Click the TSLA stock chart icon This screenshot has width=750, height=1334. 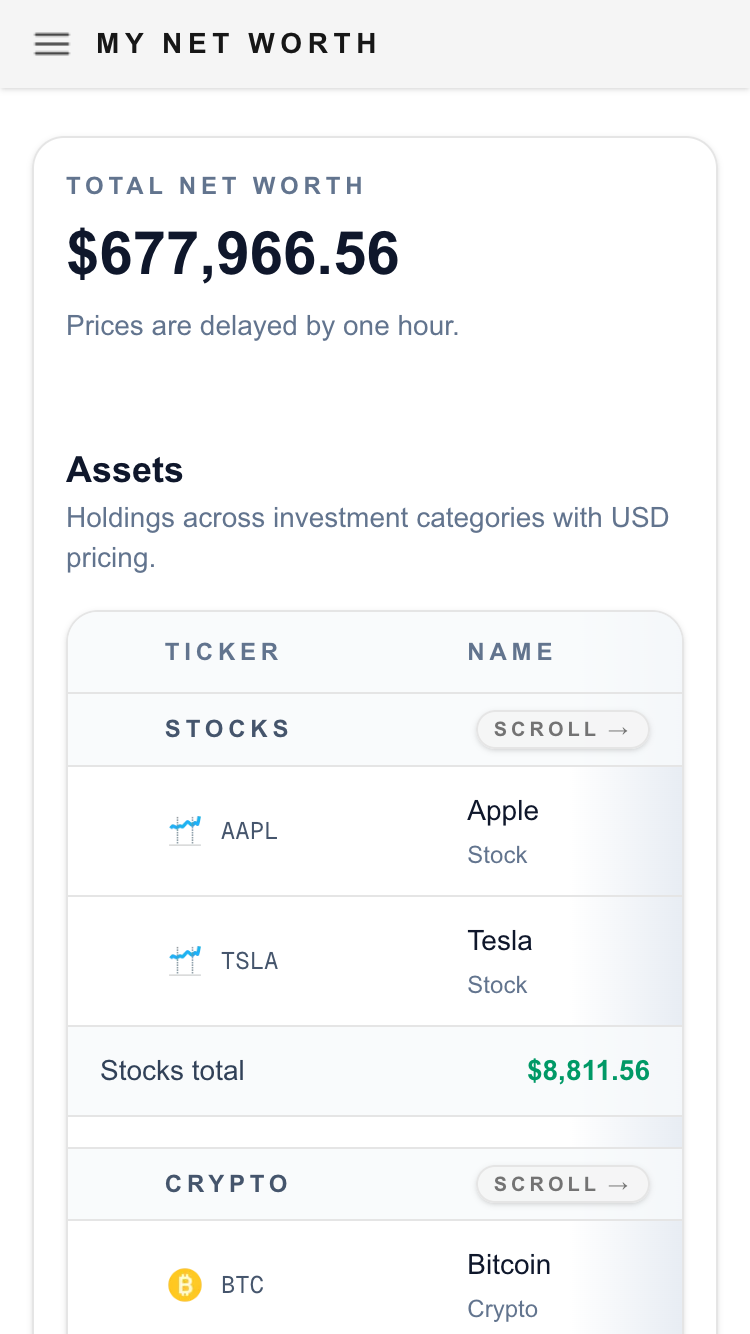pos(185,960)
